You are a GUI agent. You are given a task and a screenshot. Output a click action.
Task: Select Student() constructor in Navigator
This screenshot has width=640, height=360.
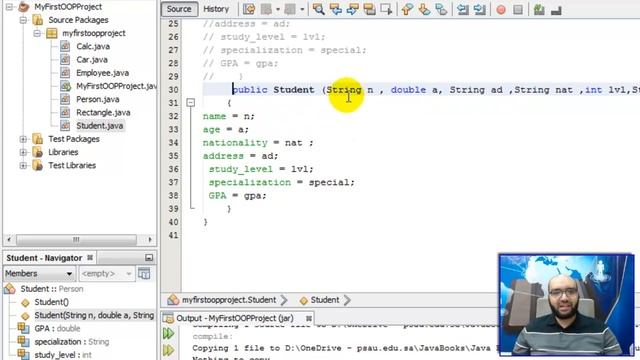pos(51,302)
